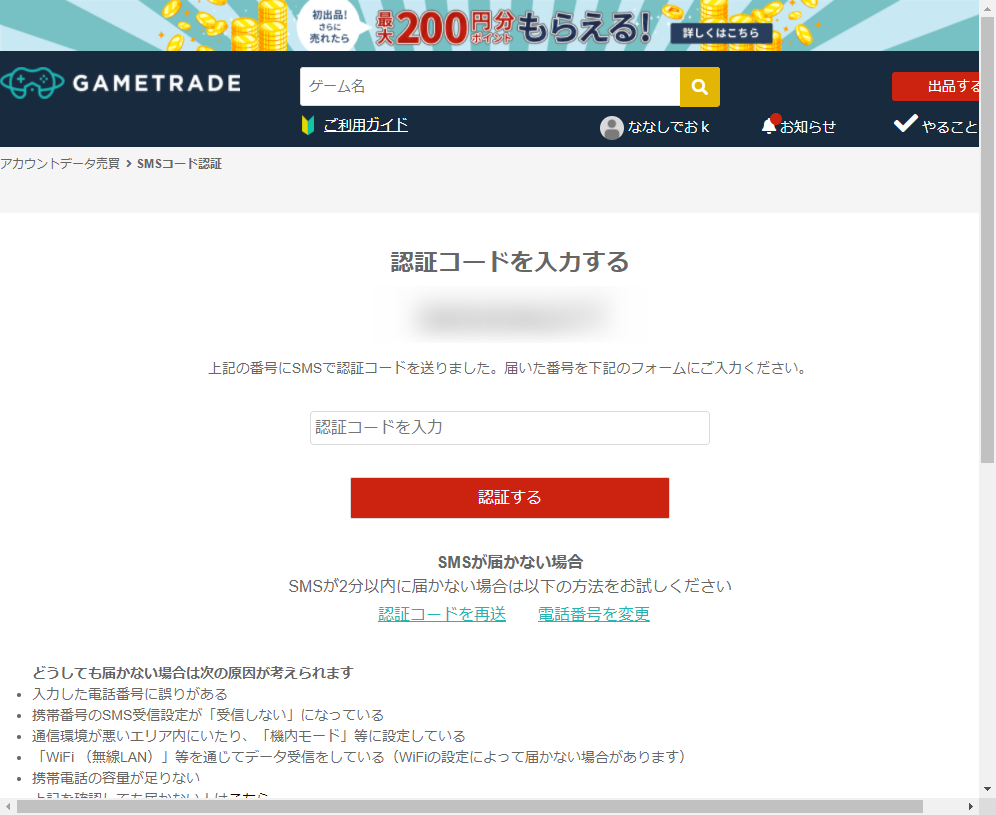Viewport: 996px width, 815px height.
Task: Click 詳しくはこちら in the campaign banner
Action: [x=723, y=33]
